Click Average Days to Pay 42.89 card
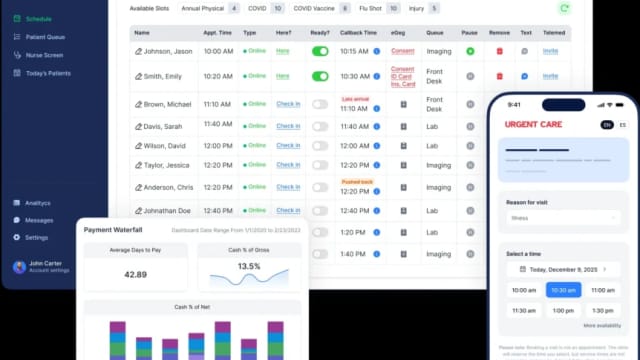This screenshot has height=360, width=640. coord(136,267)
